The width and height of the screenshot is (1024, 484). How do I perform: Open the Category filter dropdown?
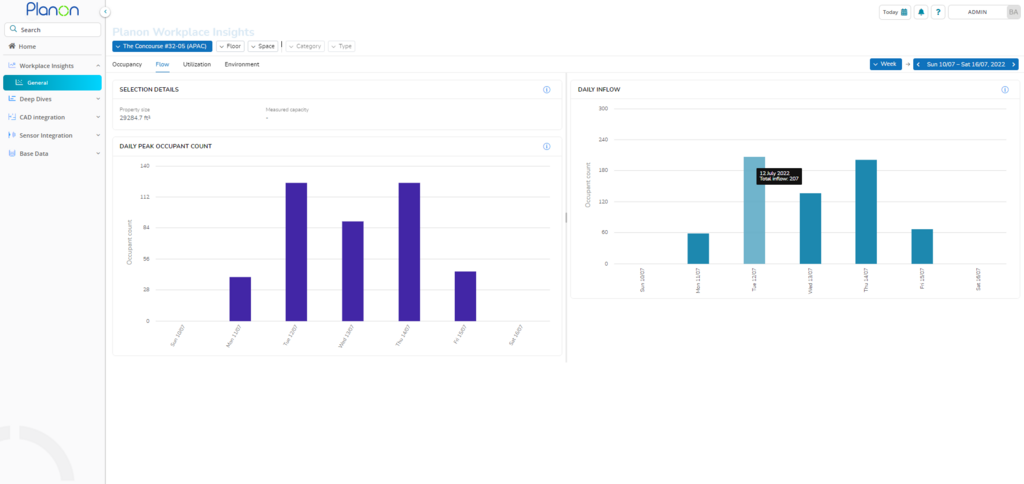click(x=305, y=46)
